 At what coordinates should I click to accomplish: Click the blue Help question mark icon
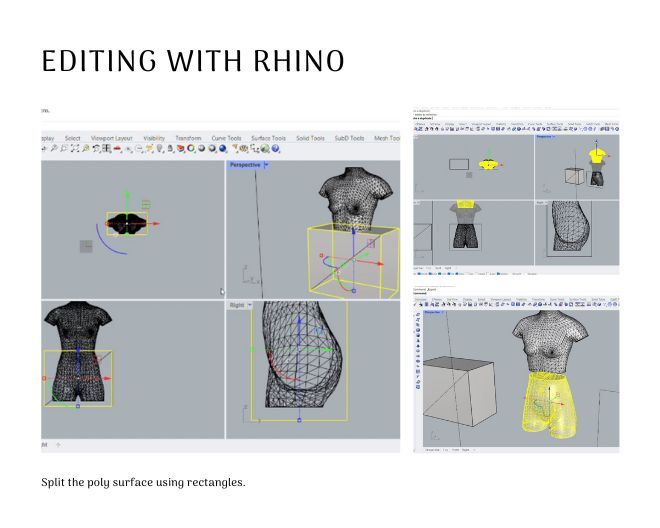point(276,148)
